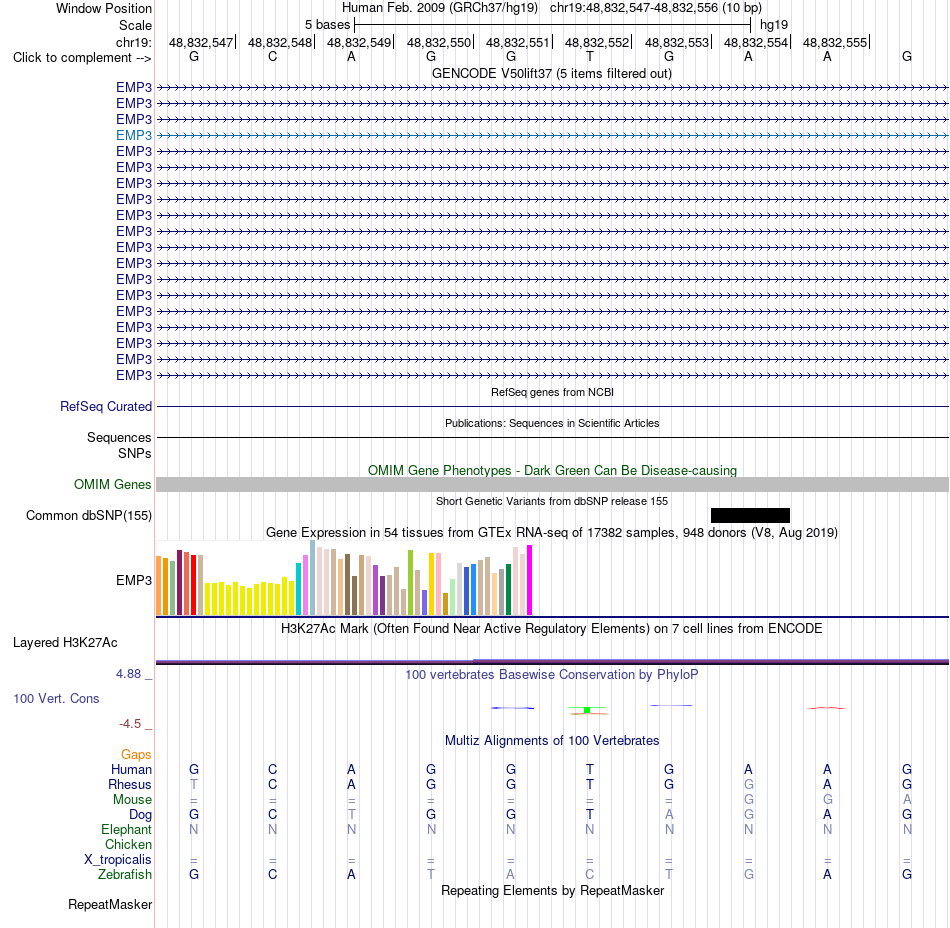Click the C in the Zebrafish row under T
Image resolution: width=950 pixels, height=928 pixels.
point(590,874)
